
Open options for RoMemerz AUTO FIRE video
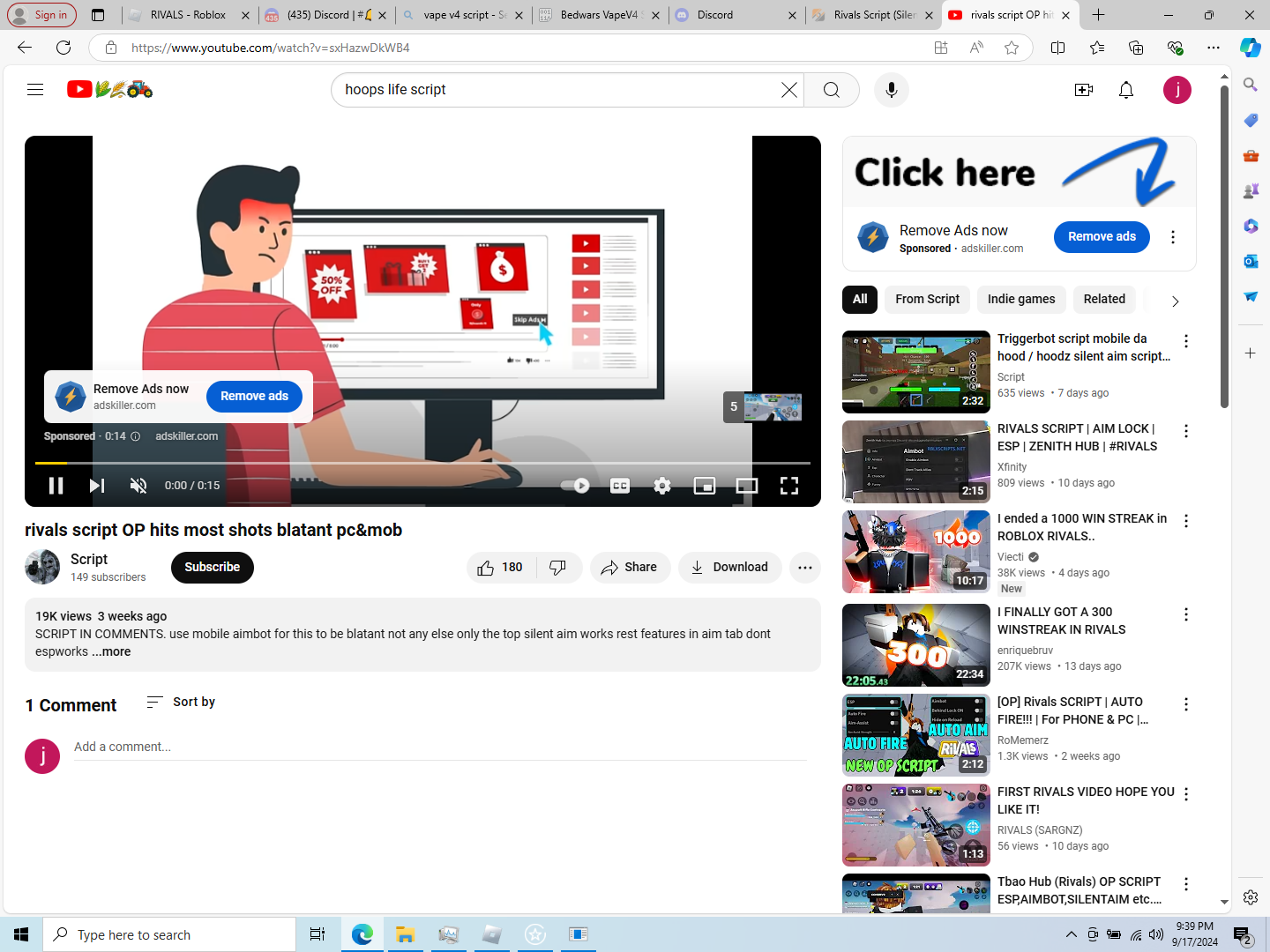point(1186,704)
